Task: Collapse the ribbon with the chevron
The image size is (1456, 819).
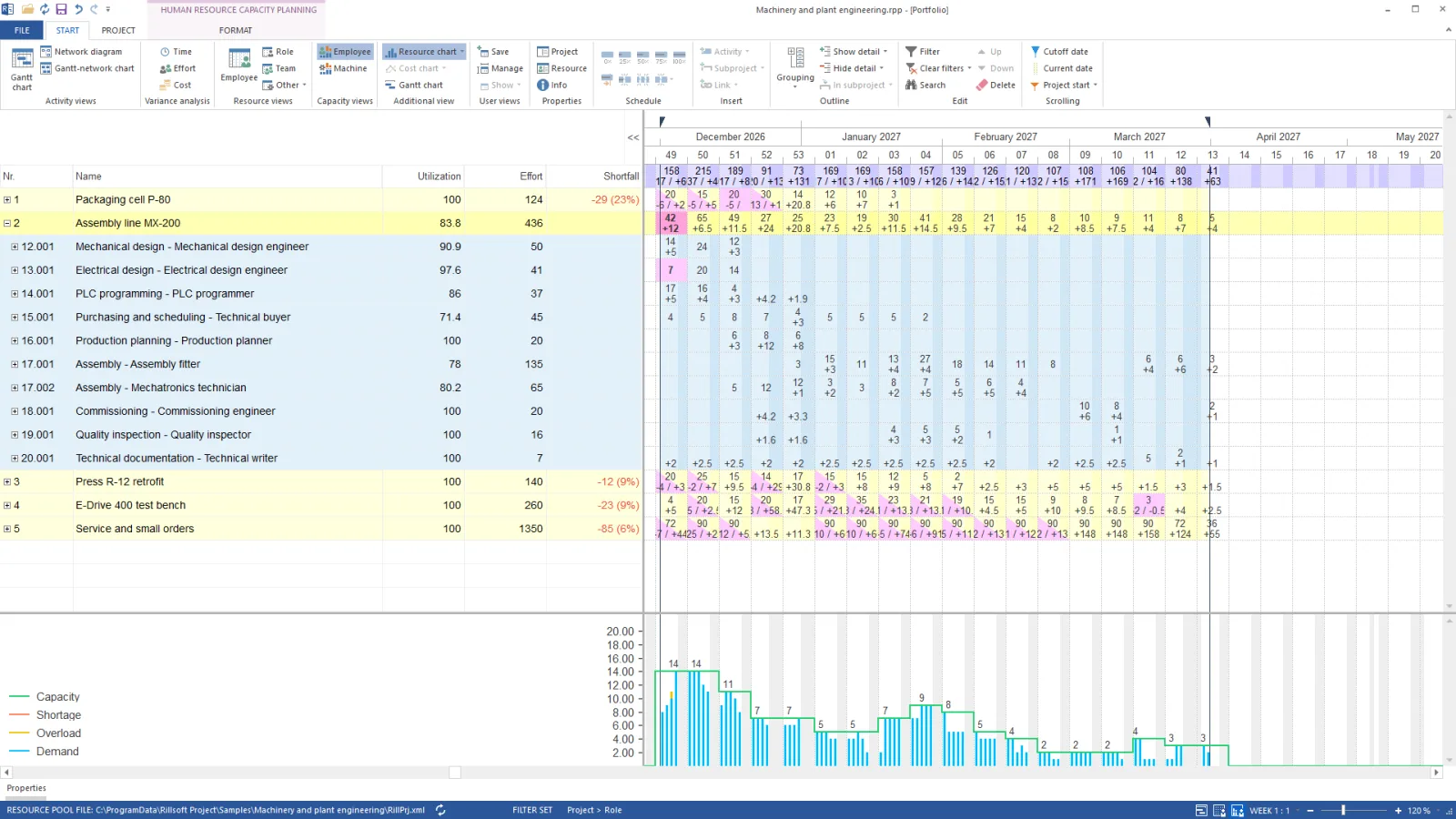Action: pyautogui.click(x=1448, y=30)
